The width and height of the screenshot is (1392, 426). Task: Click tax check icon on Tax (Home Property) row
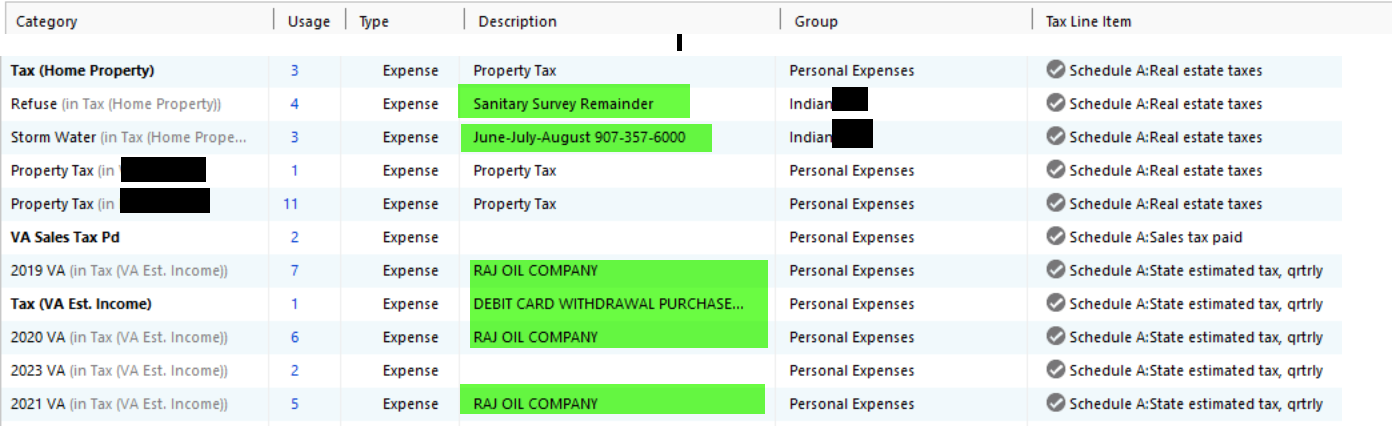click(x=1055, y=70)
